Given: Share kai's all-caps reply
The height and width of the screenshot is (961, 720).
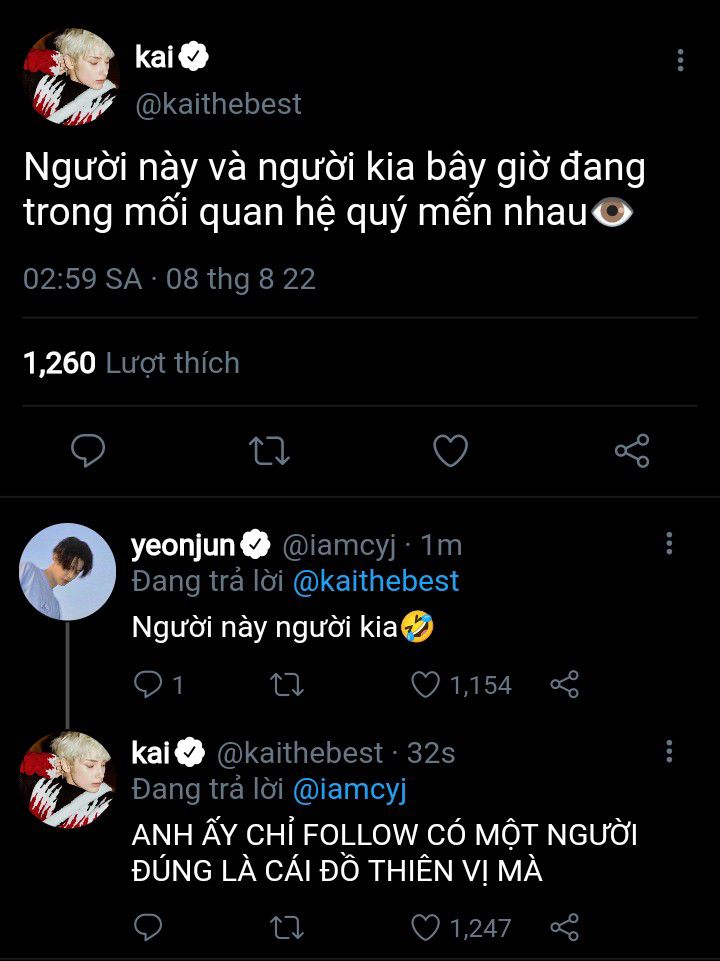Looking at the screenshot, I should [x=565, y=928].
